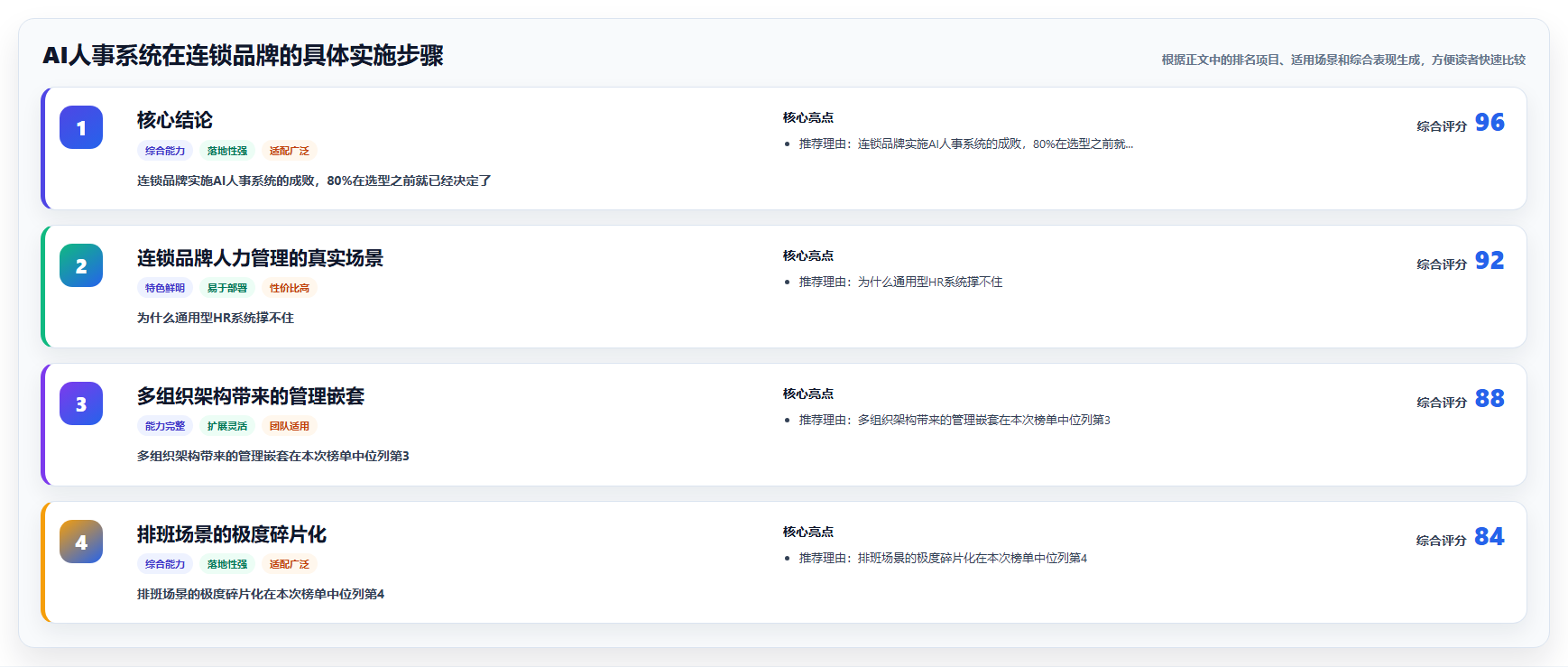Click the number 2 rank badge
This screenshot has height=667, width=1568.
point(81,265)
